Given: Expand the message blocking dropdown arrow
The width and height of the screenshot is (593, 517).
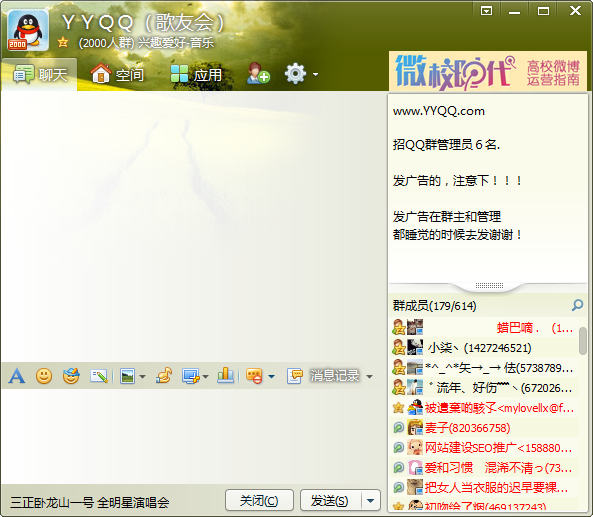Looking at the screenshot, I should tap(271, 377).
